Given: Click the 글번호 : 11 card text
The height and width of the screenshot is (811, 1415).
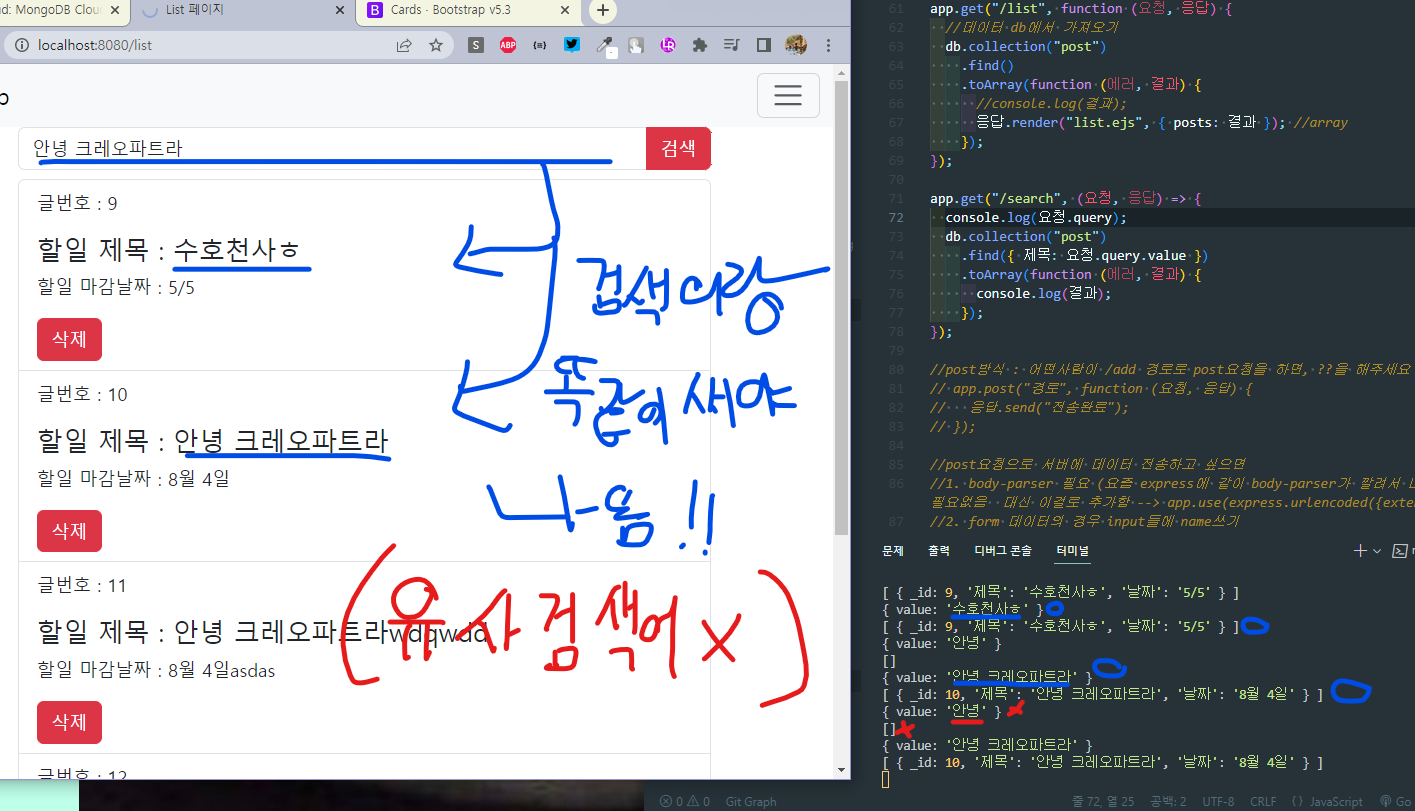Looking at the screenshot, I should pyautogui.click(x=82, y=585).
